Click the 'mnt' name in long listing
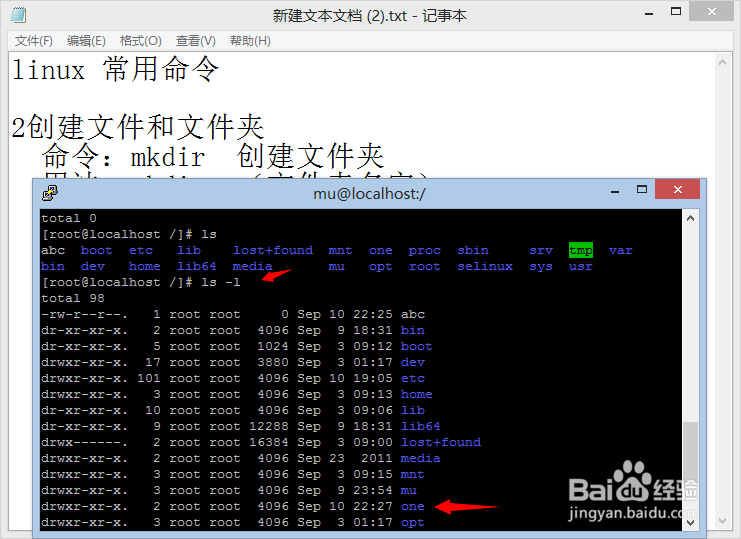 pos(413,475)
